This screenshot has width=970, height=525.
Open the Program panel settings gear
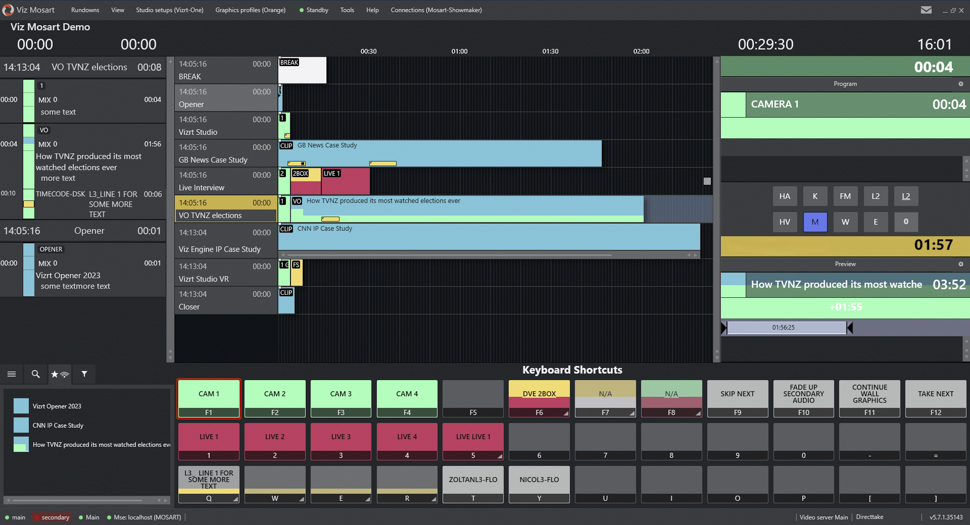[x=961, y=84]
